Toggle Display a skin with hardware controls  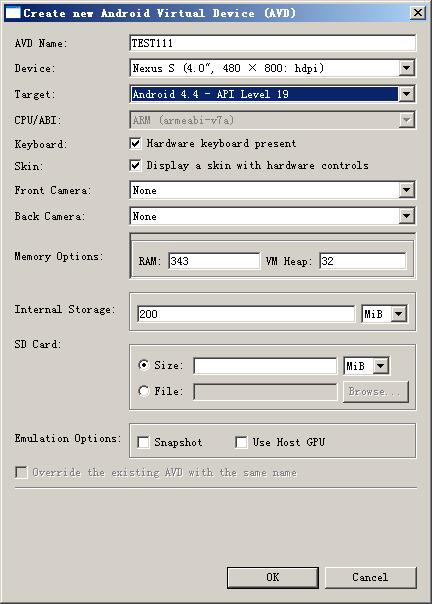[x=135, y=166]
